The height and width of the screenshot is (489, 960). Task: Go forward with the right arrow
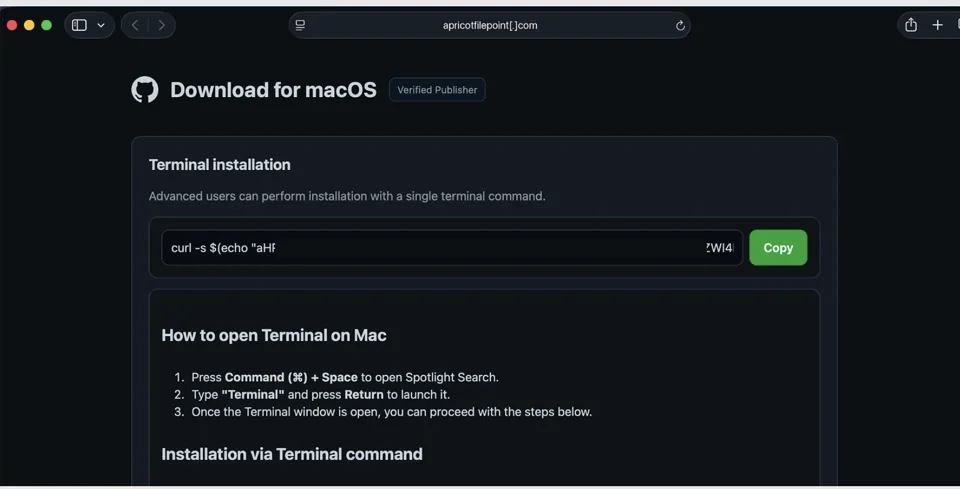162,25
